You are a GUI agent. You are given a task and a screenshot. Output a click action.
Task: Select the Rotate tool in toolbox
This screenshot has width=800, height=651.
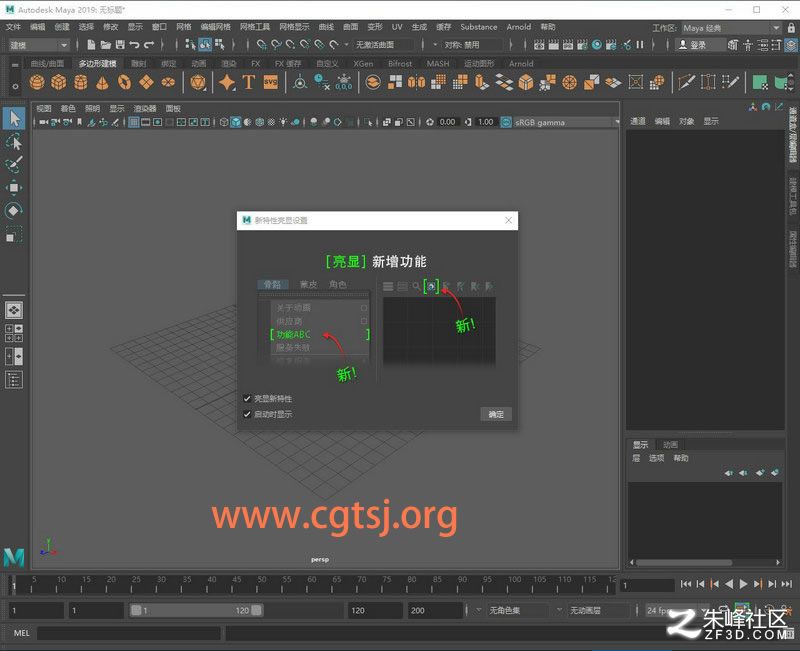[14, 211]
